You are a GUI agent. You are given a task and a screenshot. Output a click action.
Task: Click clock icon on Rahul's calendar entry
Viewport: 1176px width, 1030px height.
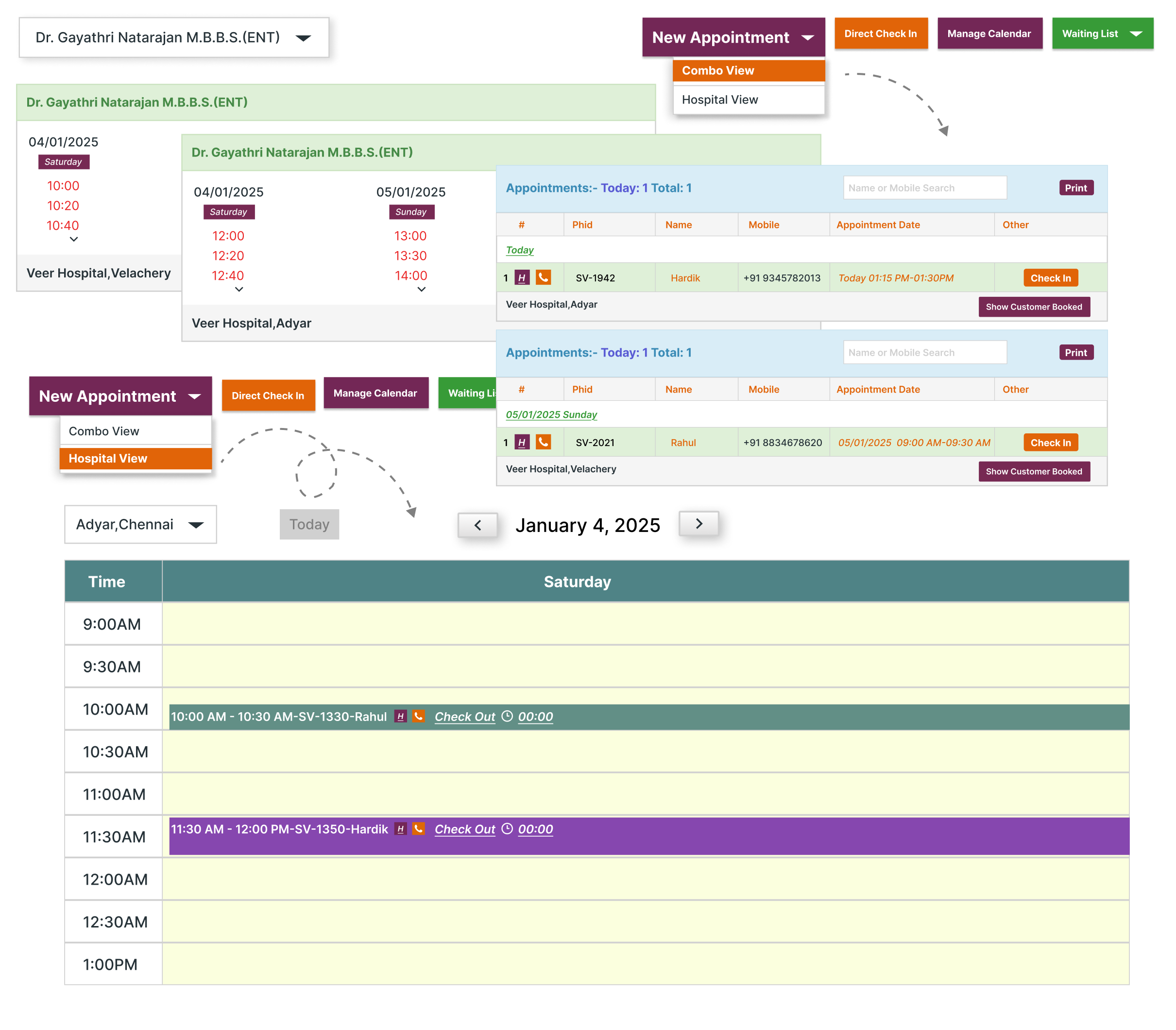pos(507,716)
